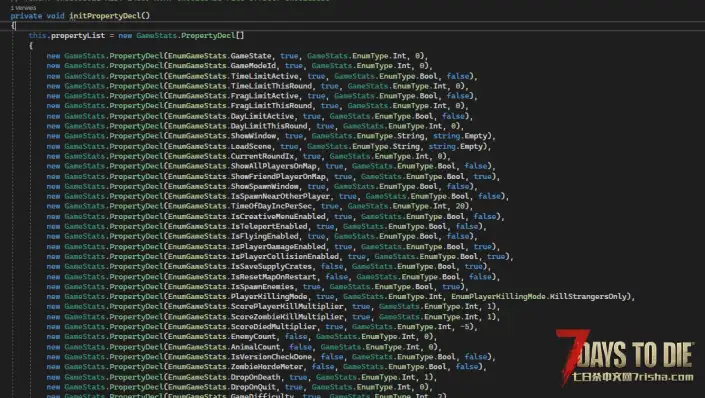Click 'propertyList' in the assignment line

[x=78, y=36]
